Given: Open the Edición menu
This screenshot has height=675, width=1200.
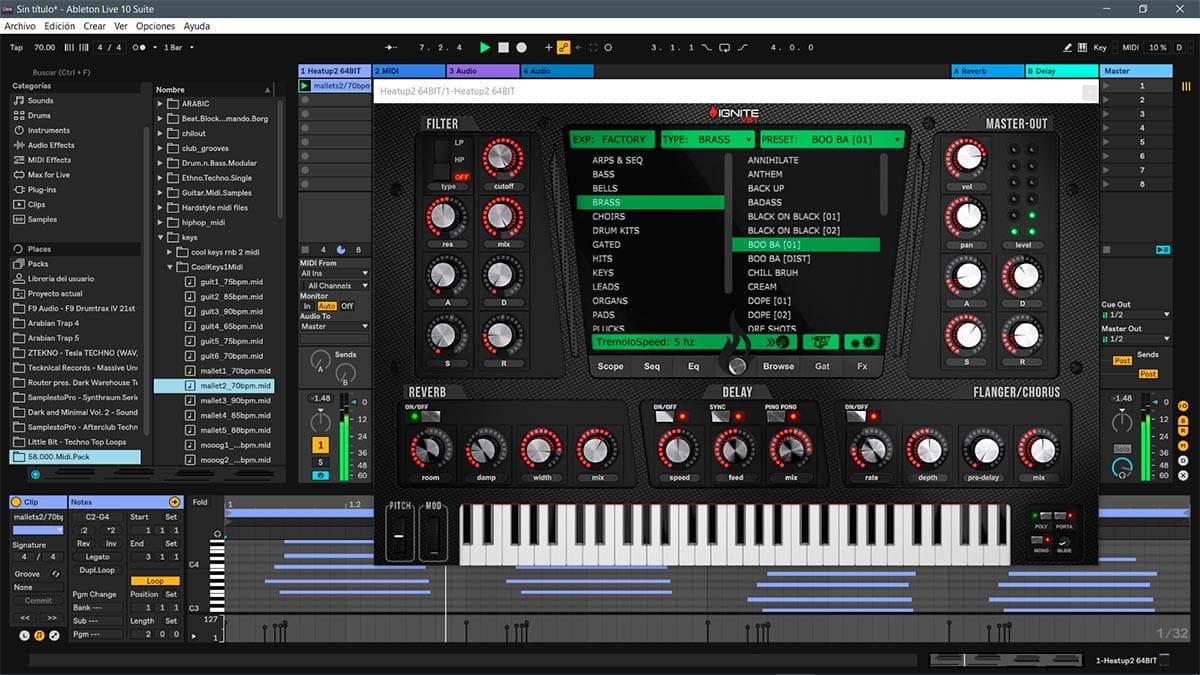Looking at the screenshot, I should [x=59, y=26].
